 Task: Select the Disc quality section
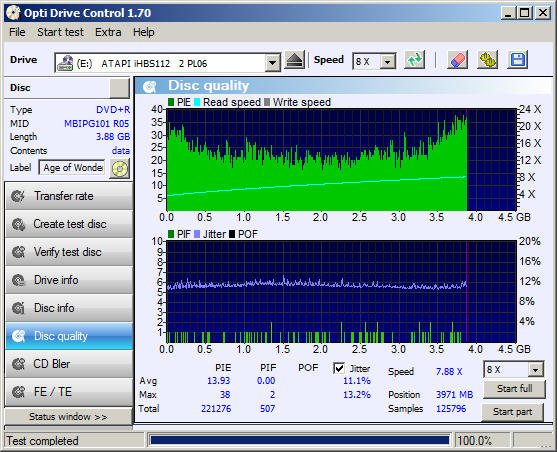pos(69,336)
